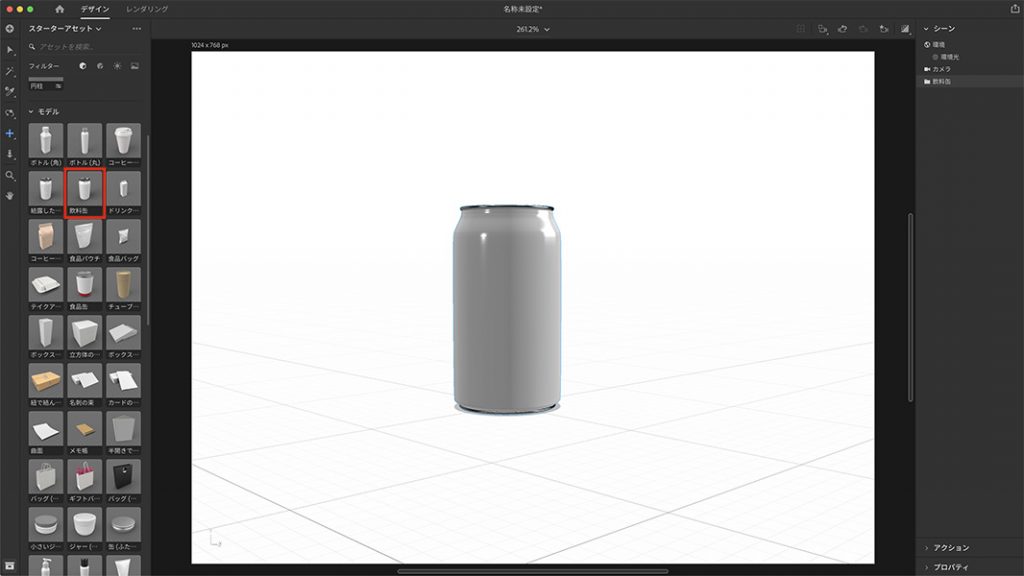1024x576 pixels.
Task: Open the スターターアセット dropdown
Action: 66,28
